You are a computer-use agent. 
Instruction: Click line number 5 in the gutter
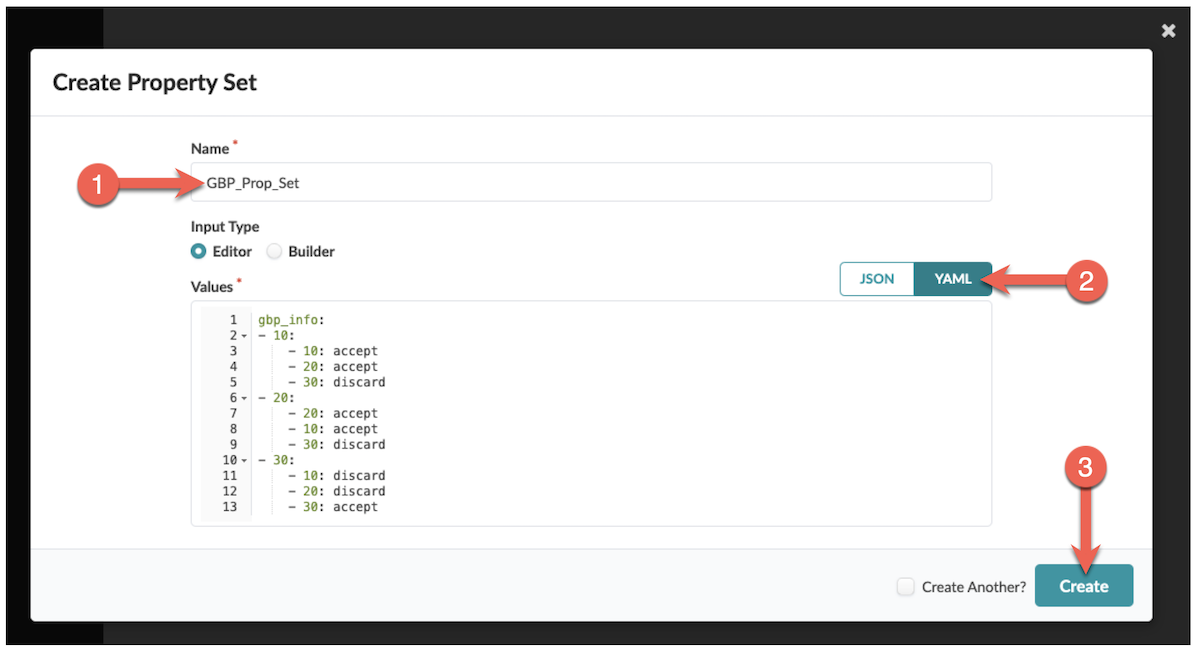point(232,381)
